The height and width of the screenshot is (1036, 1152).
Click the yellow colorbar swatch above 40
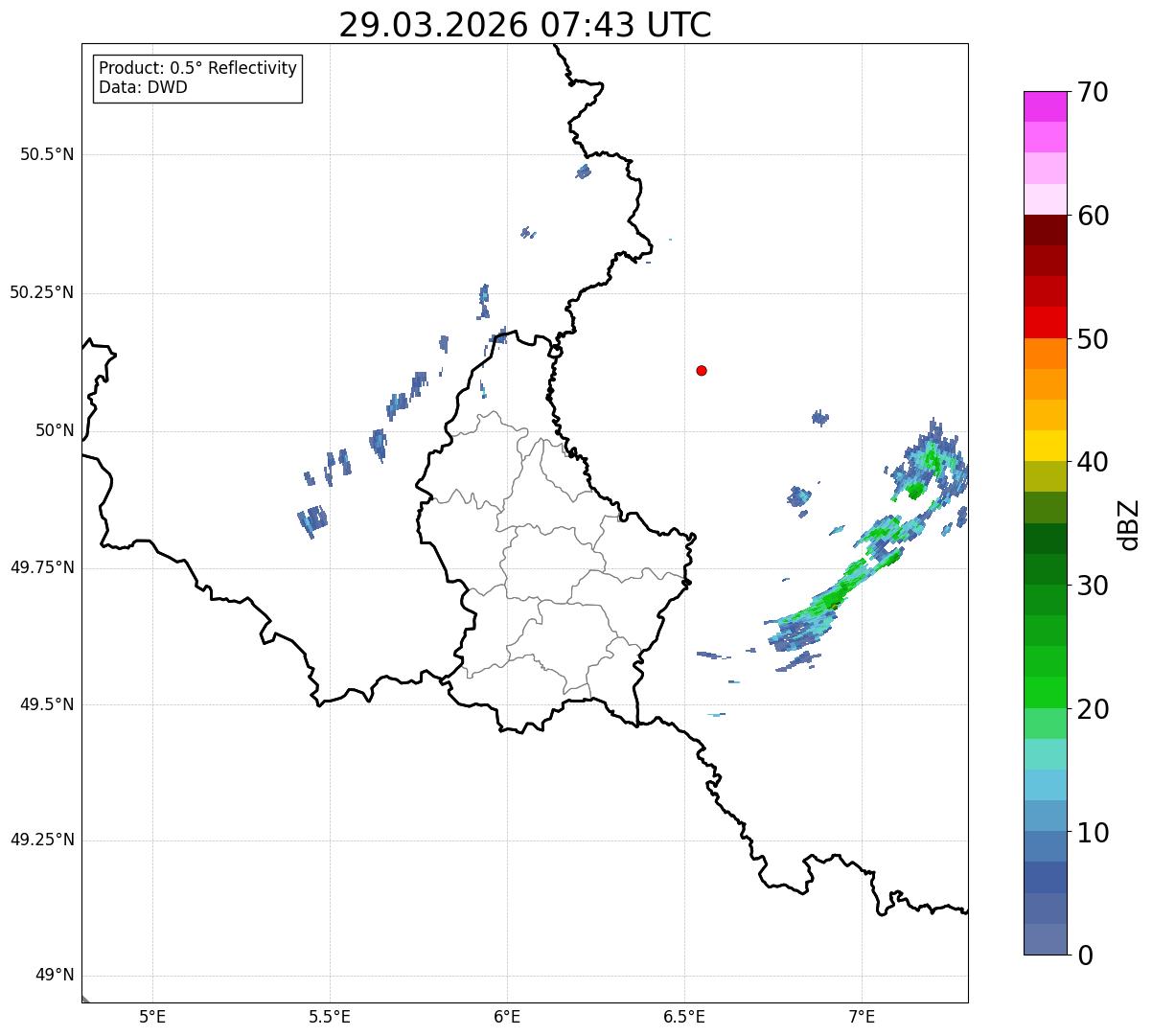pyautogui.click(x=1045, y=446)
